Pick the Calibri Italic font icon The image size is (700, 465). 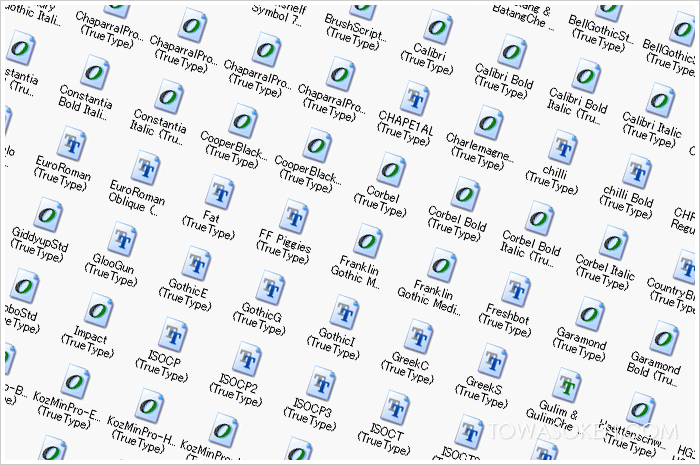pyautogui.click(x=660, y=100)
